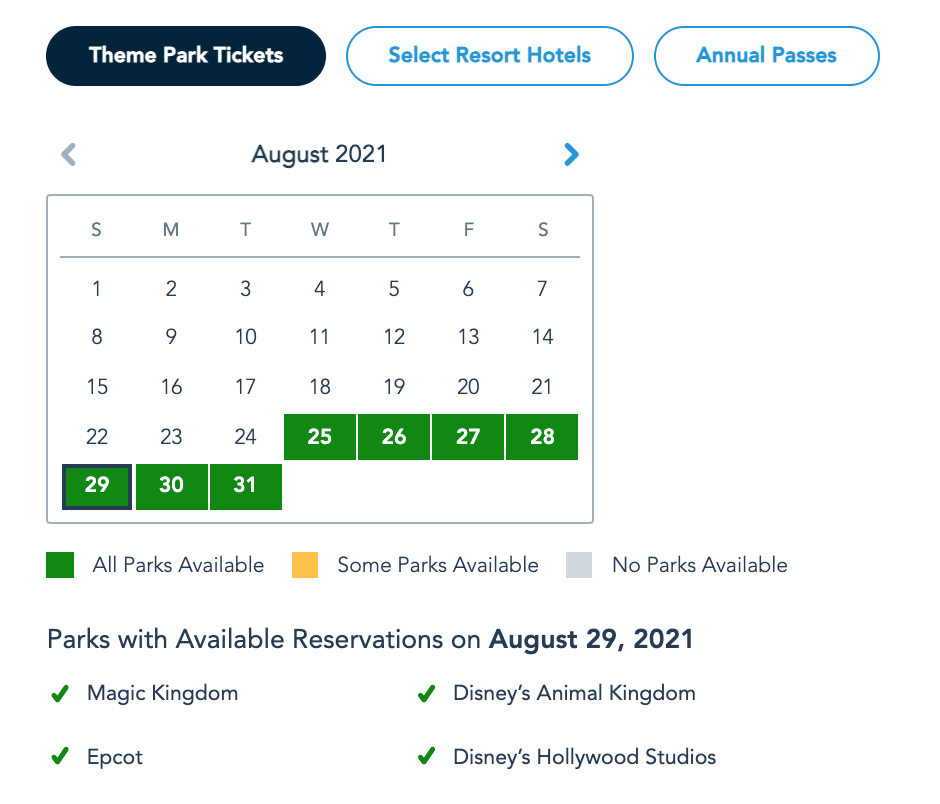Select August 28 date cell
This screenshot has width=940, height=804.
542,437
